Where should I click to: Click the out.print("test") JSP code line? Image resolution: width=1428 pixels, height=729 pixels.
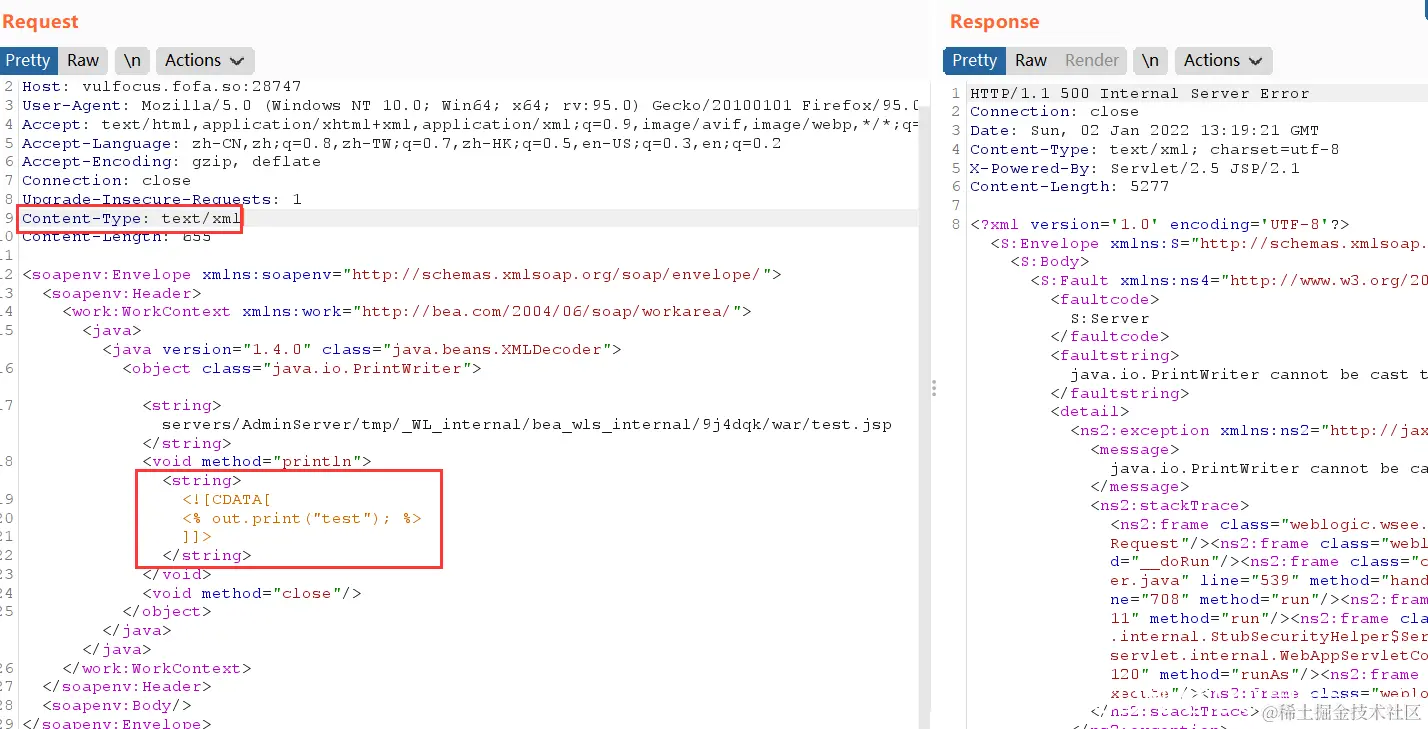tap(301, 518)
